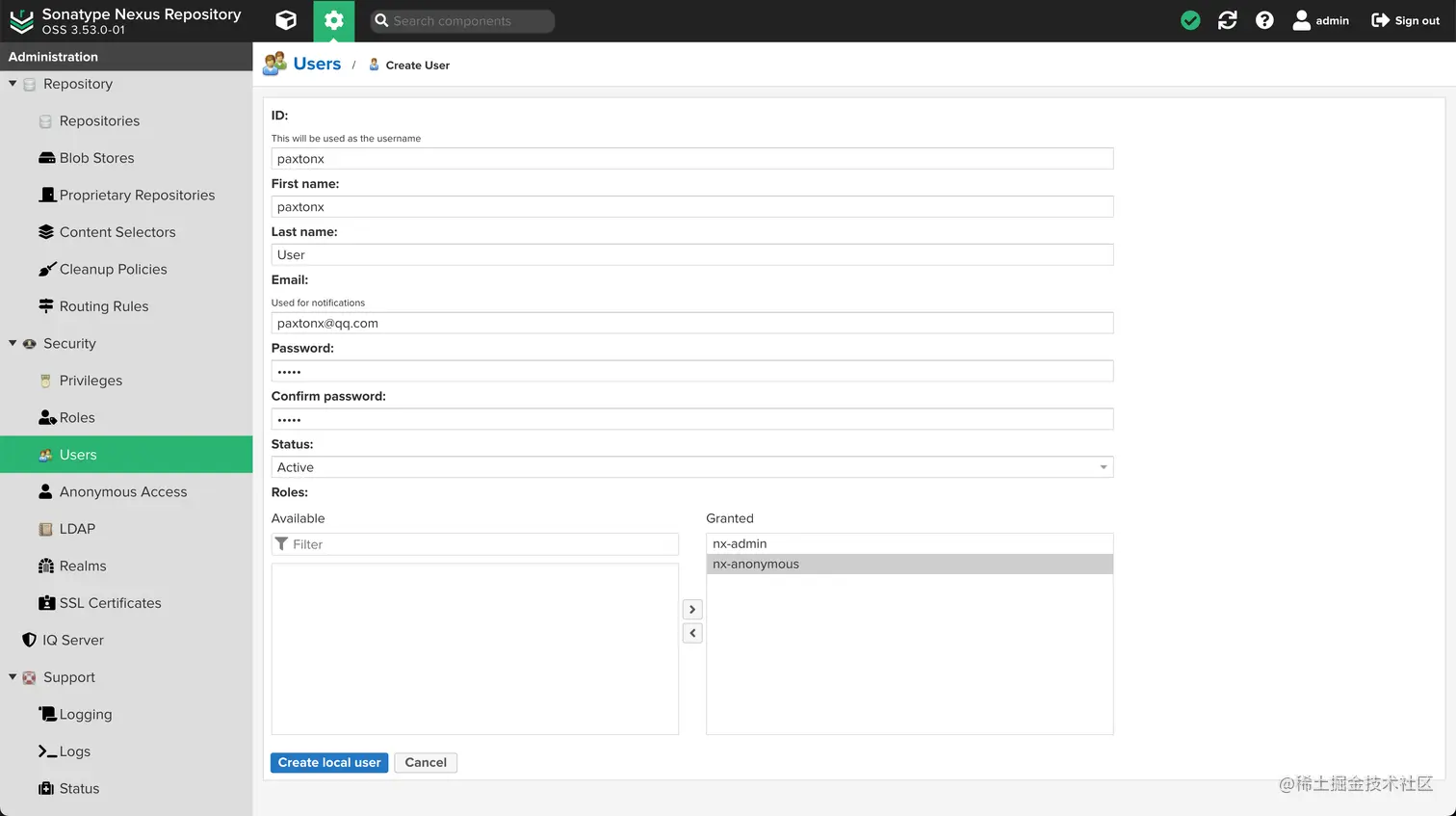The width and height of the screenshot is (1456, 816).
Task: Open Security section label
Action: click(x=69, y=343)
